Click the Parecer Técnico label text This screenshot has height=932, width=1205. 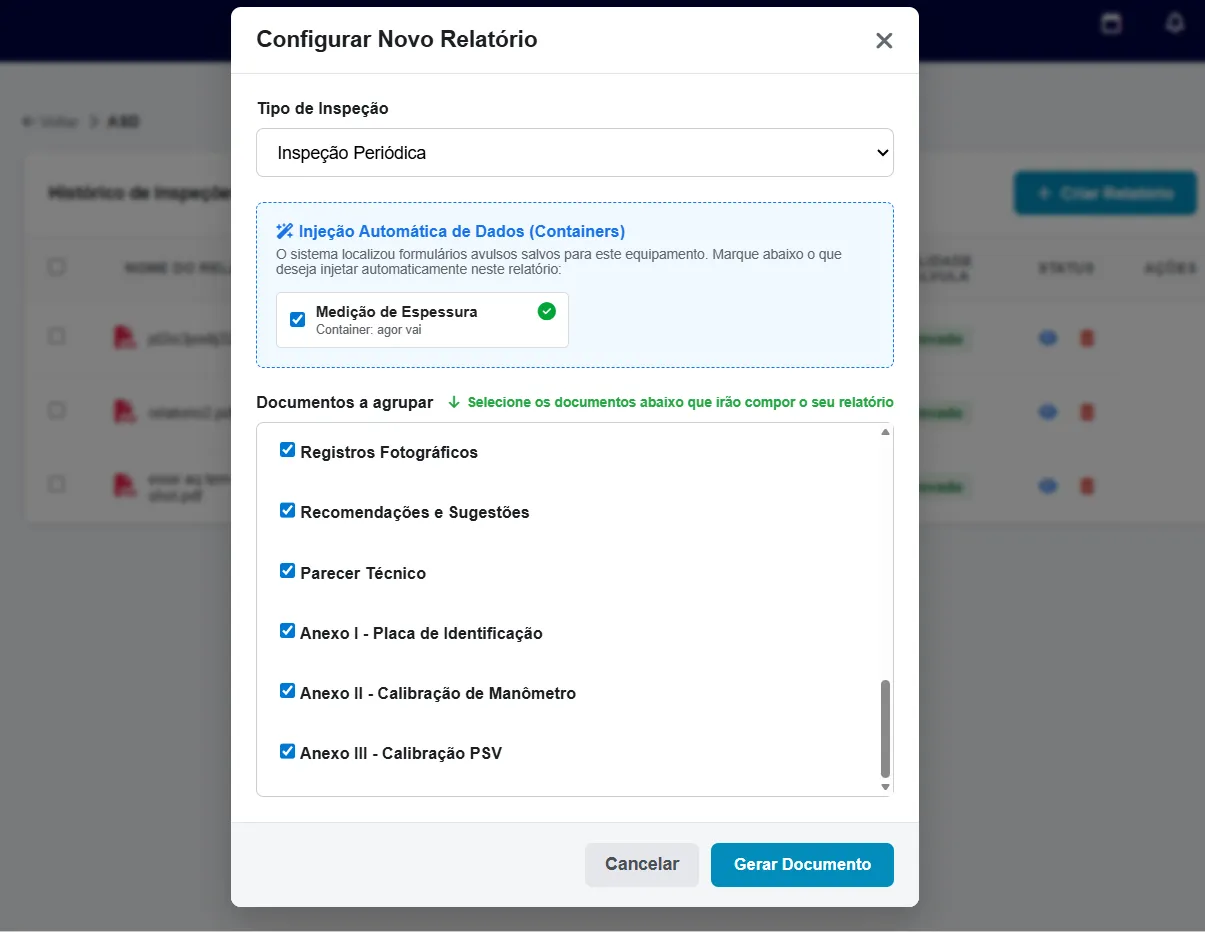[x=363, y=573]
